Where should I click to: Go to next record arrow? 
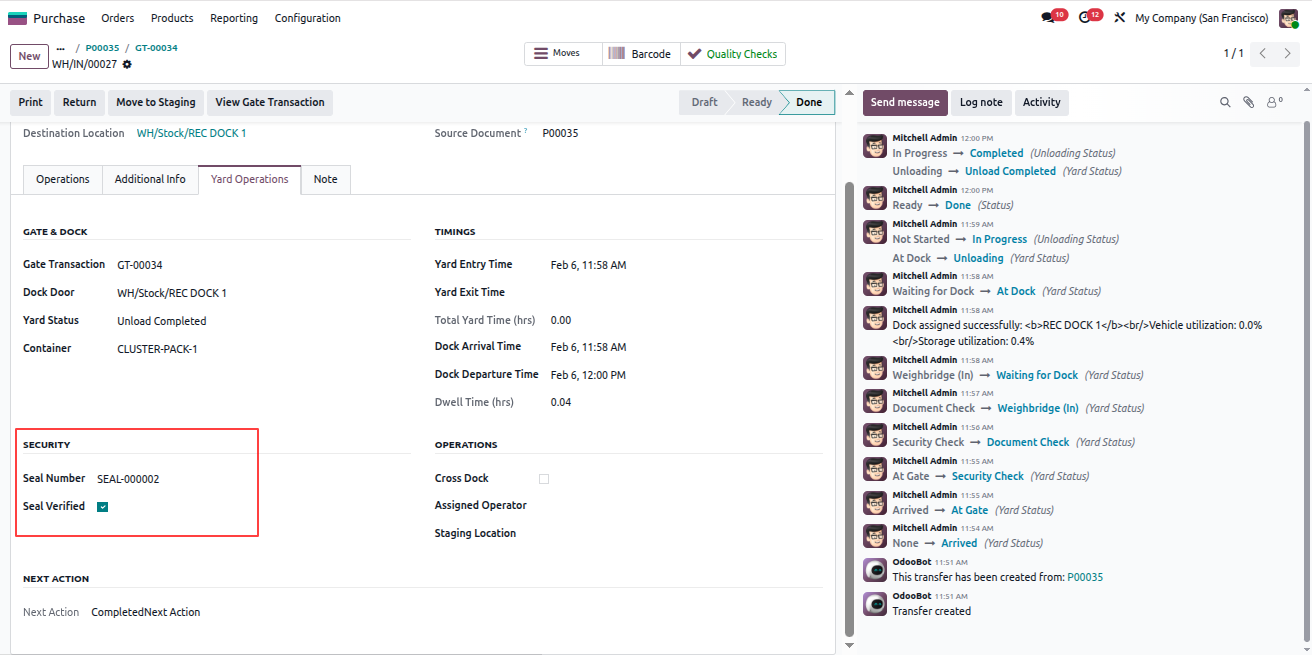(1288, 53)
